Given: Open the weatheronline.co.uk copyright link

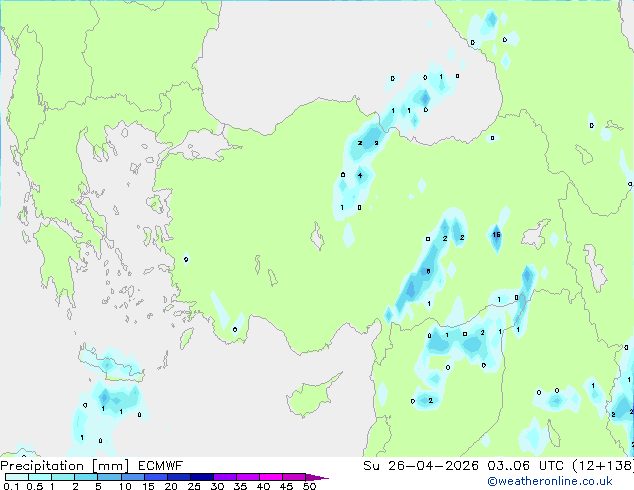Looking at the screenshot, I should tap(550, 481).
